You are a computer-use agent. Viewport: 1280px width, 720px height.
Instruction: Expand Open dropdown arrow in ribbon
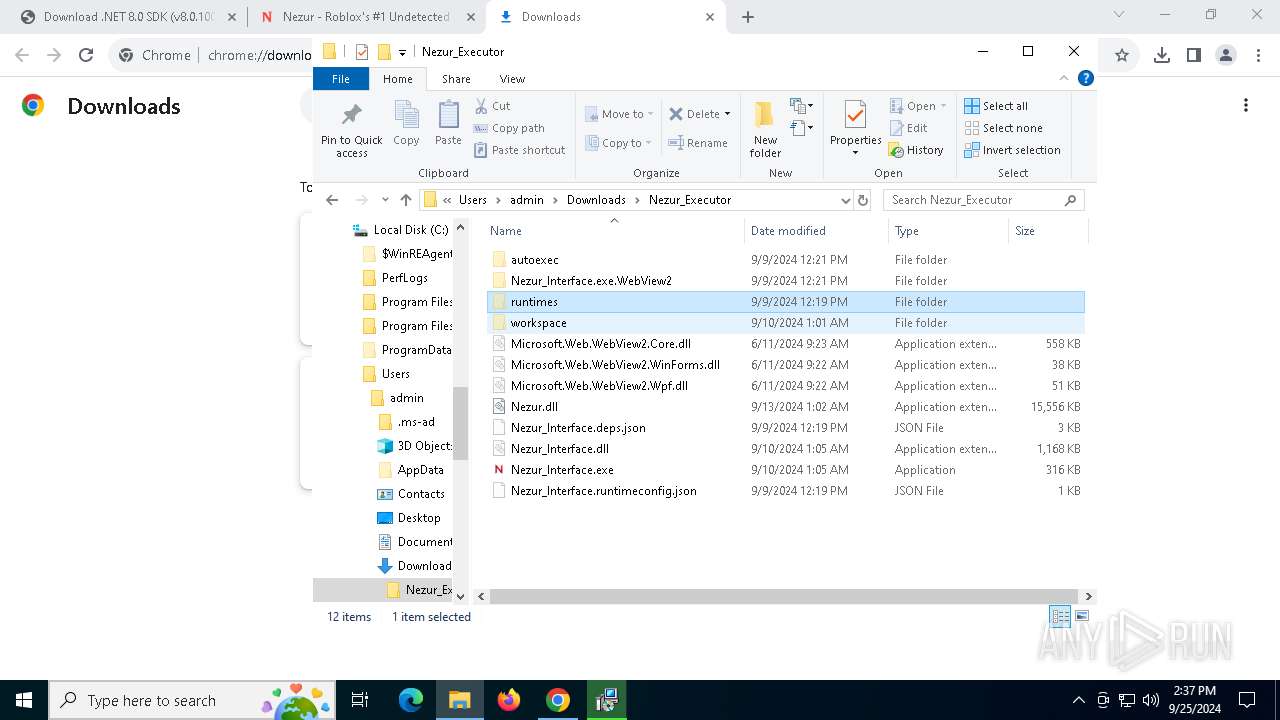(943, 106)
